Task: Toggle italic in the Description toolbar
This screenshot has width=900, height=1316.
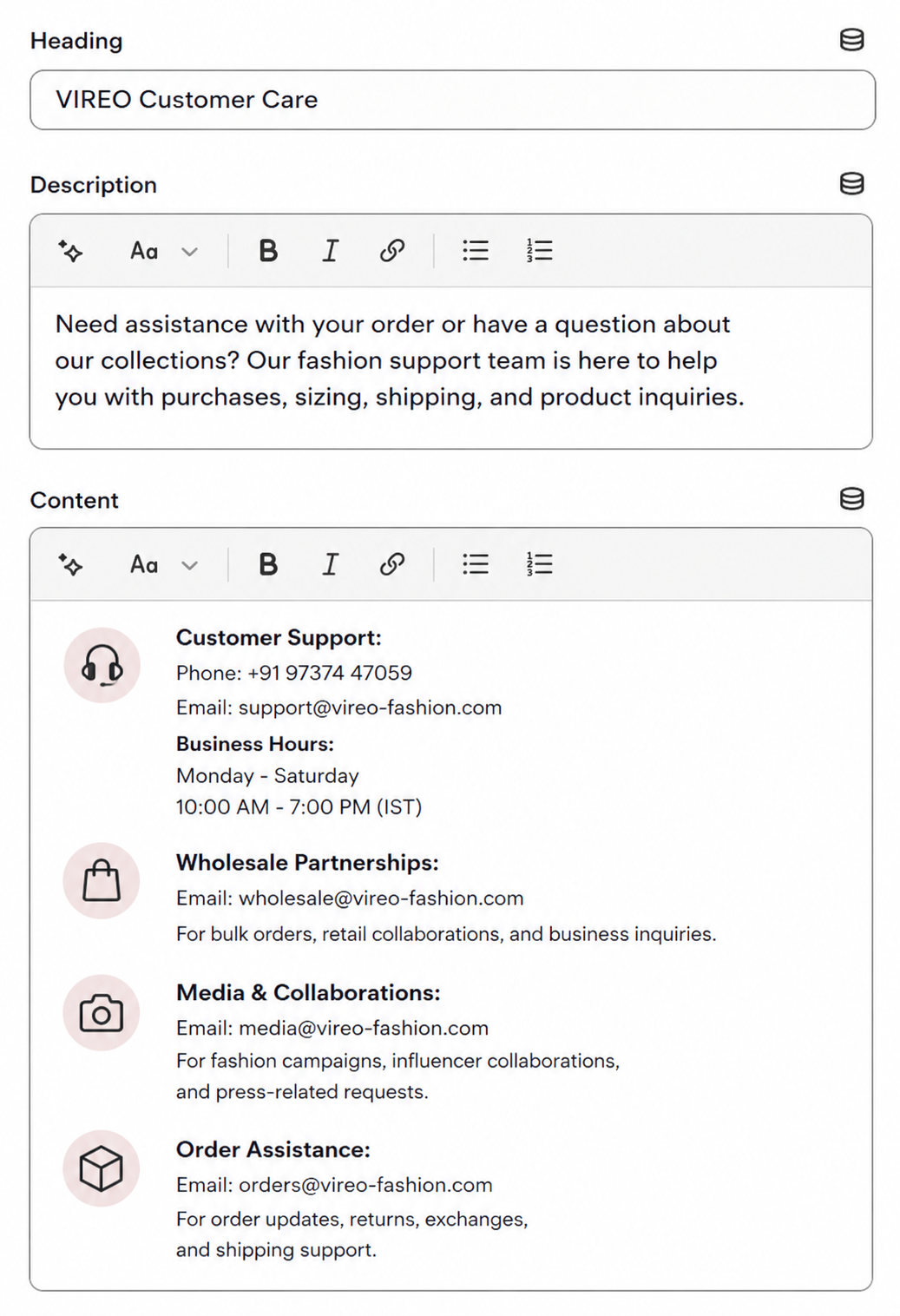Action: click(x=330, y=251)
